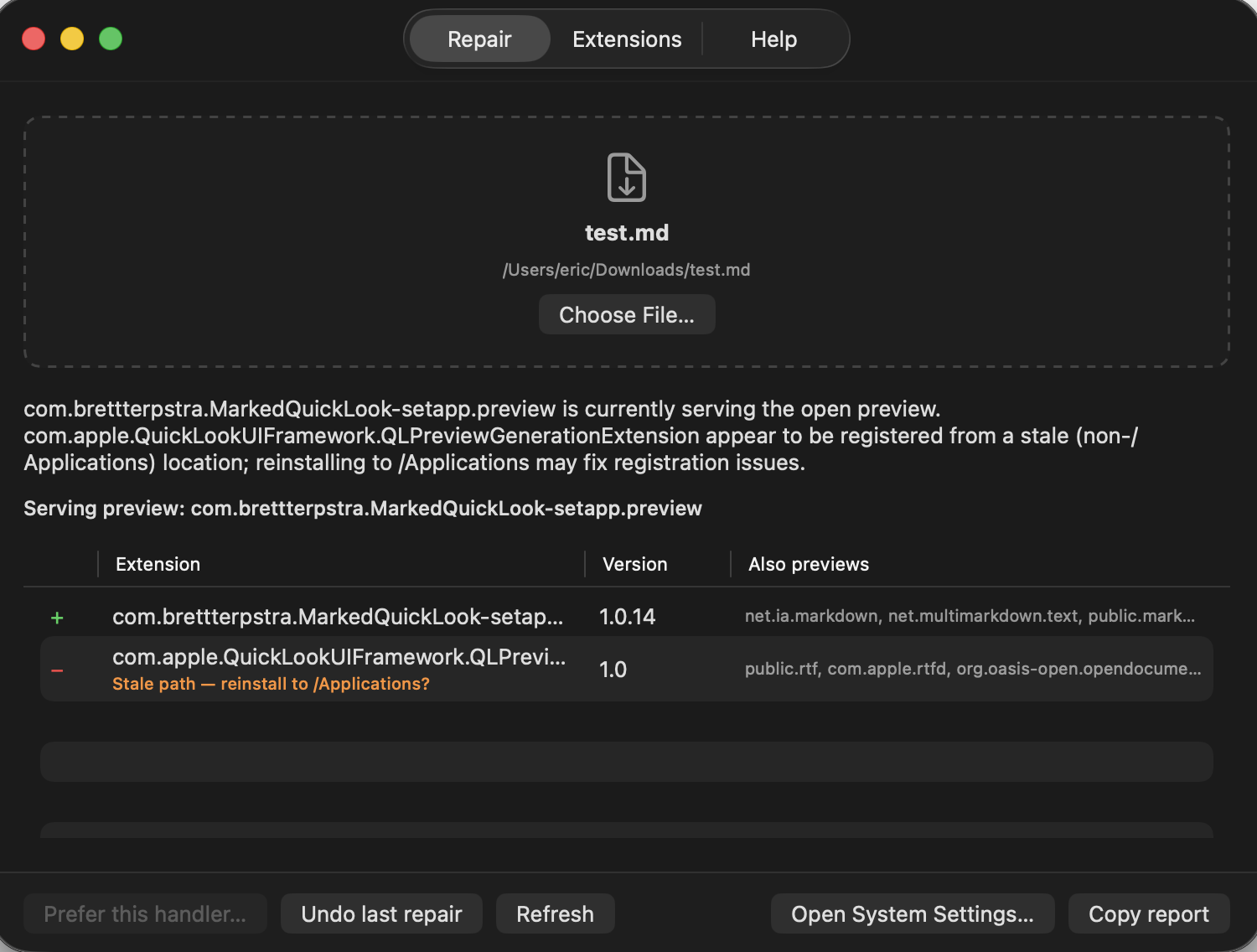
Task: Click the Refresh button
Action: tap(555, 913)
